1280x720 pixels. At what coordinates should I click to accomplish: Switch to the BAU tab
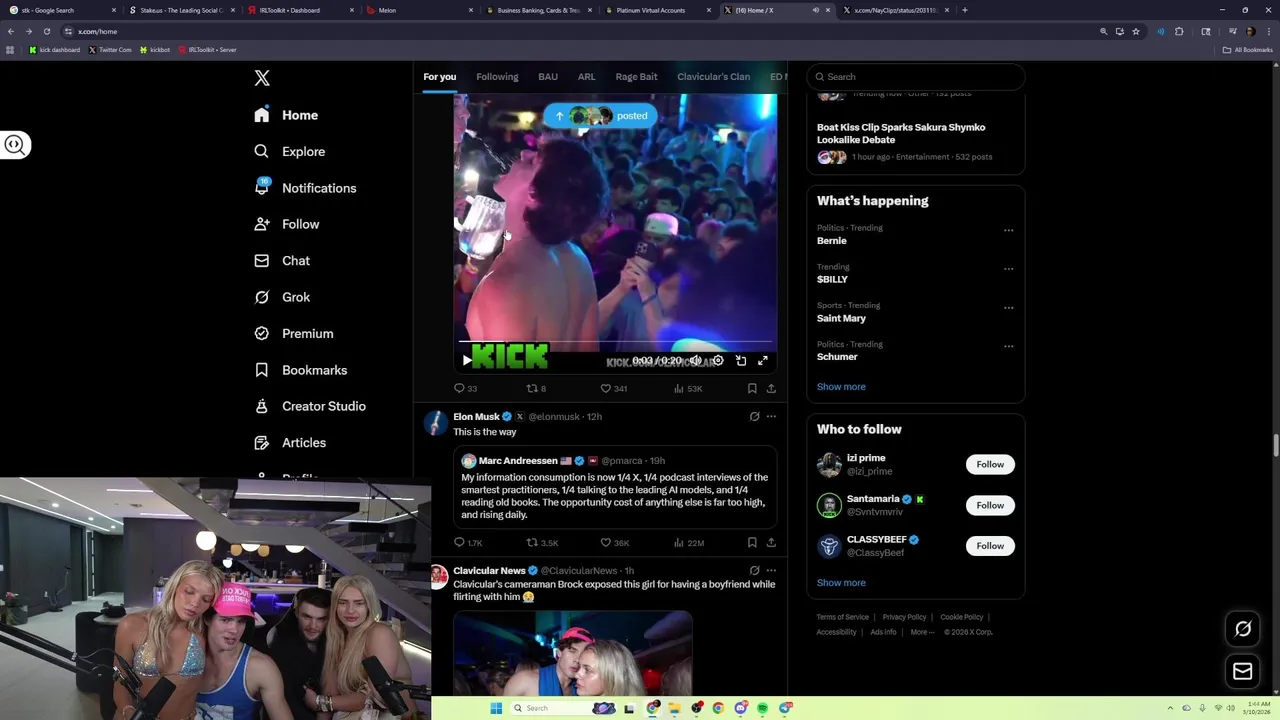[x=548, y=77]
